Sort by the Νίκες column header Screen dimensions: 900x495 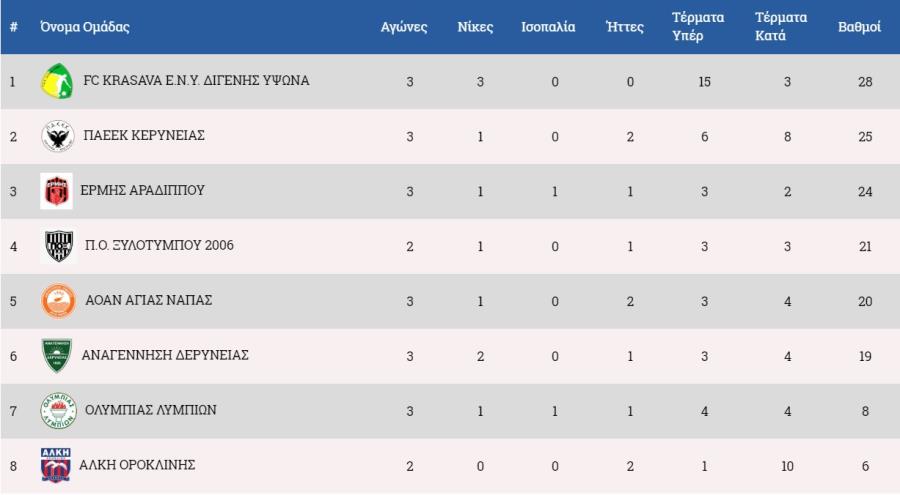pyautogui.click(x=475, y=27)
